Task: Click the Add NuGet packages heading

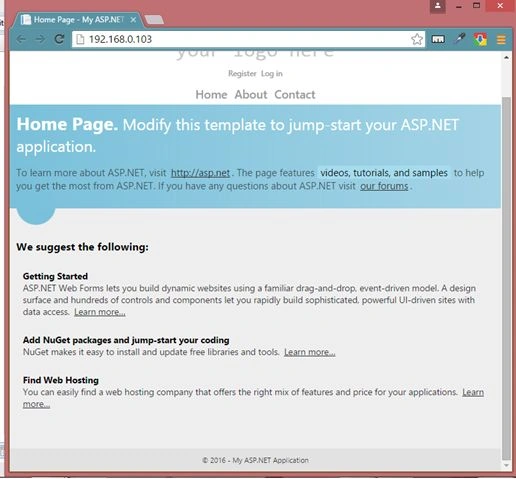Action: point(126,340)
